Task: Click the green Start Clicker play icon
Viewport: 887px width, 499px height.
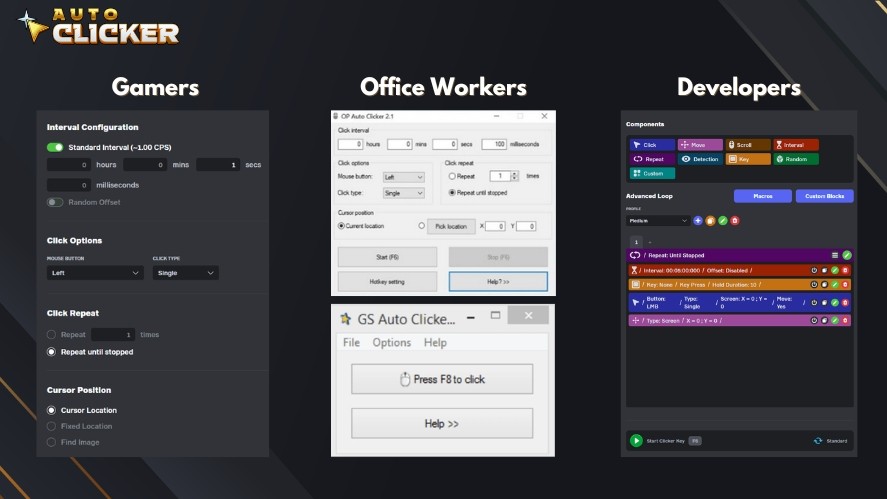Action: 636,440
